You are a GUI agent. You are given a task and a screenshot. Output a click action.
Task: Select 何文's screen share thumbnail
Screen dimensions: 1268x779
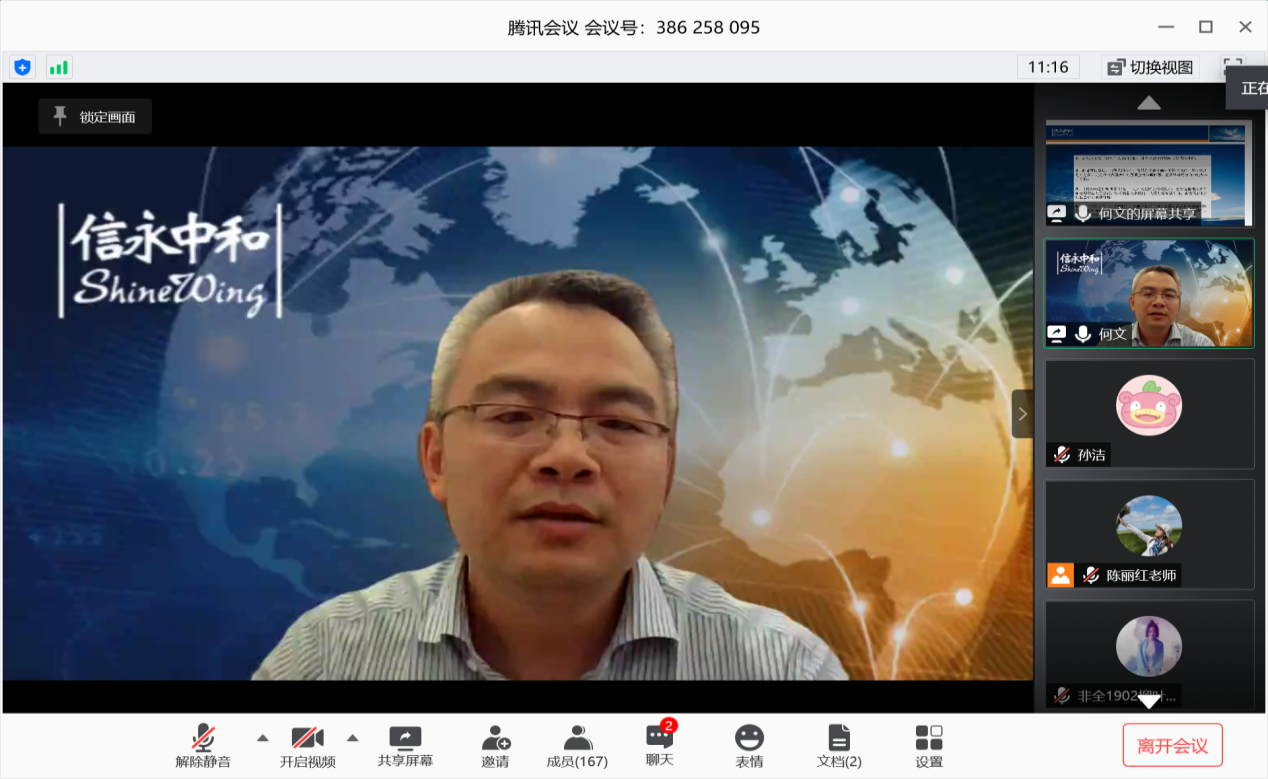(1149, 173)
